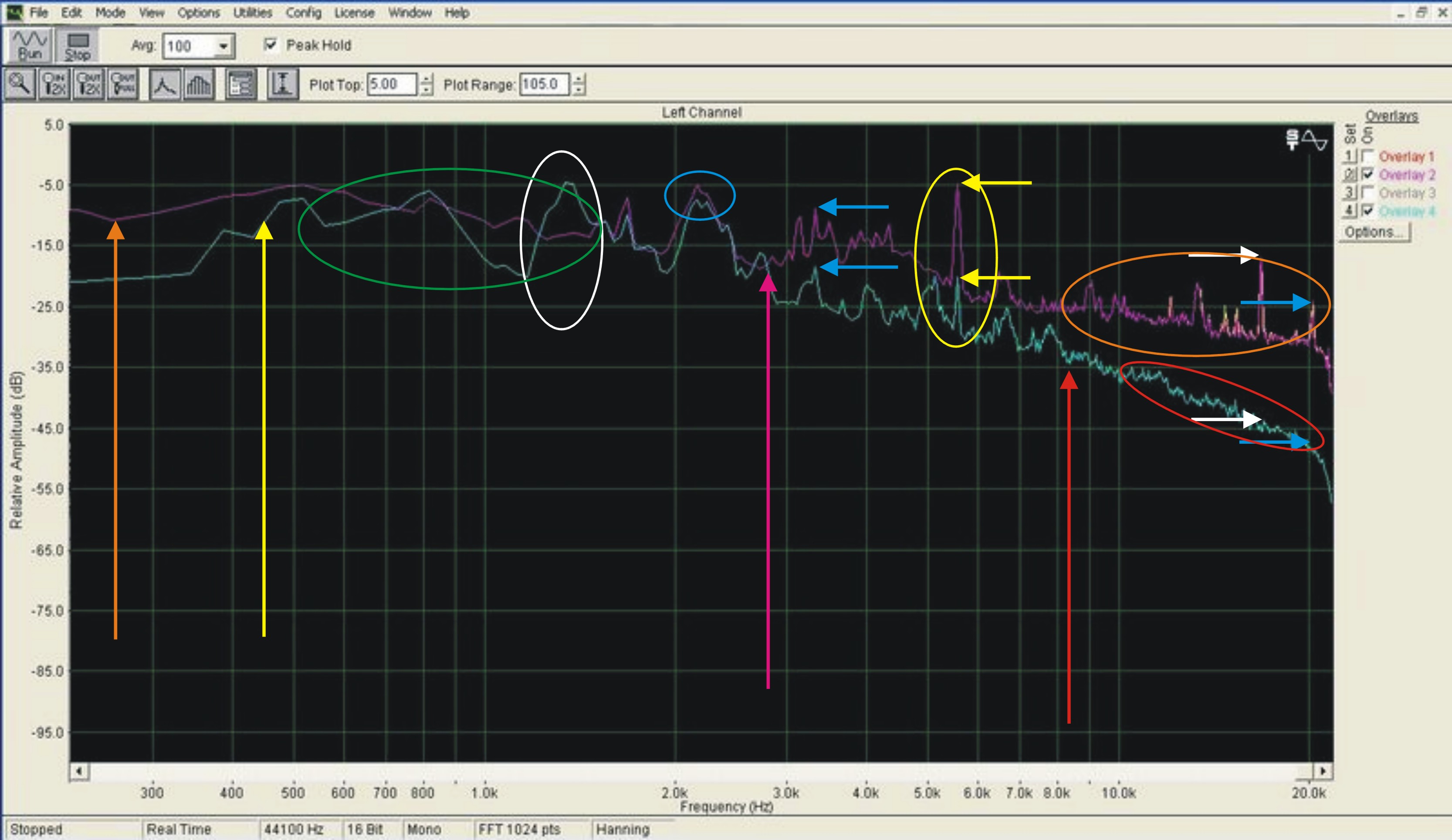Decrease Plot Top with down arrow

click(426, 90)
